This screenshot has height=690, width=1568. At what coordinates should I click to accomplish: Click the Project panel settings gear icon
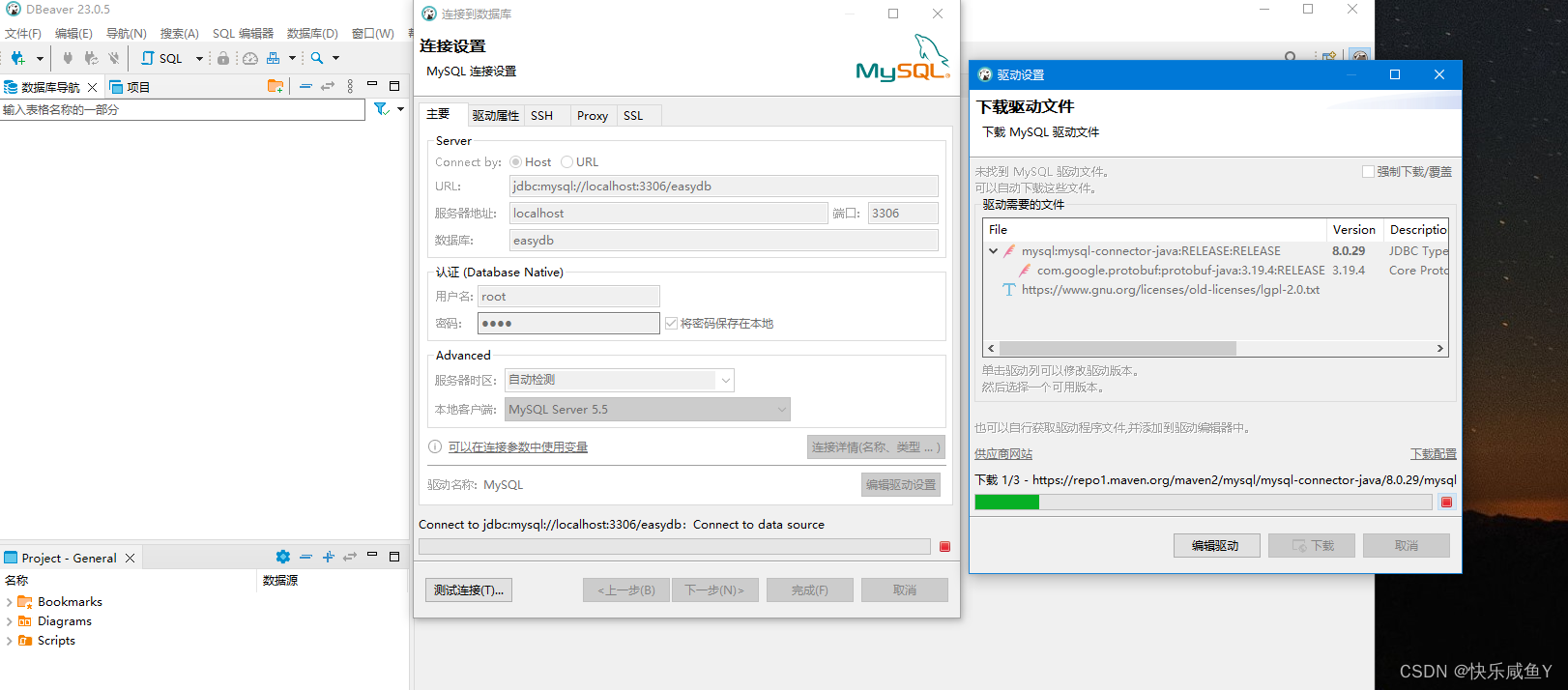[282, 557]
